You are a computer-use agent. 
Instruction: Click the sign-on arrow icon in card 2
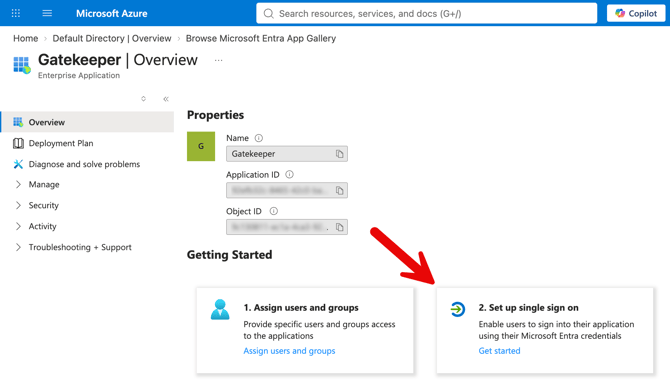[457, 309]
